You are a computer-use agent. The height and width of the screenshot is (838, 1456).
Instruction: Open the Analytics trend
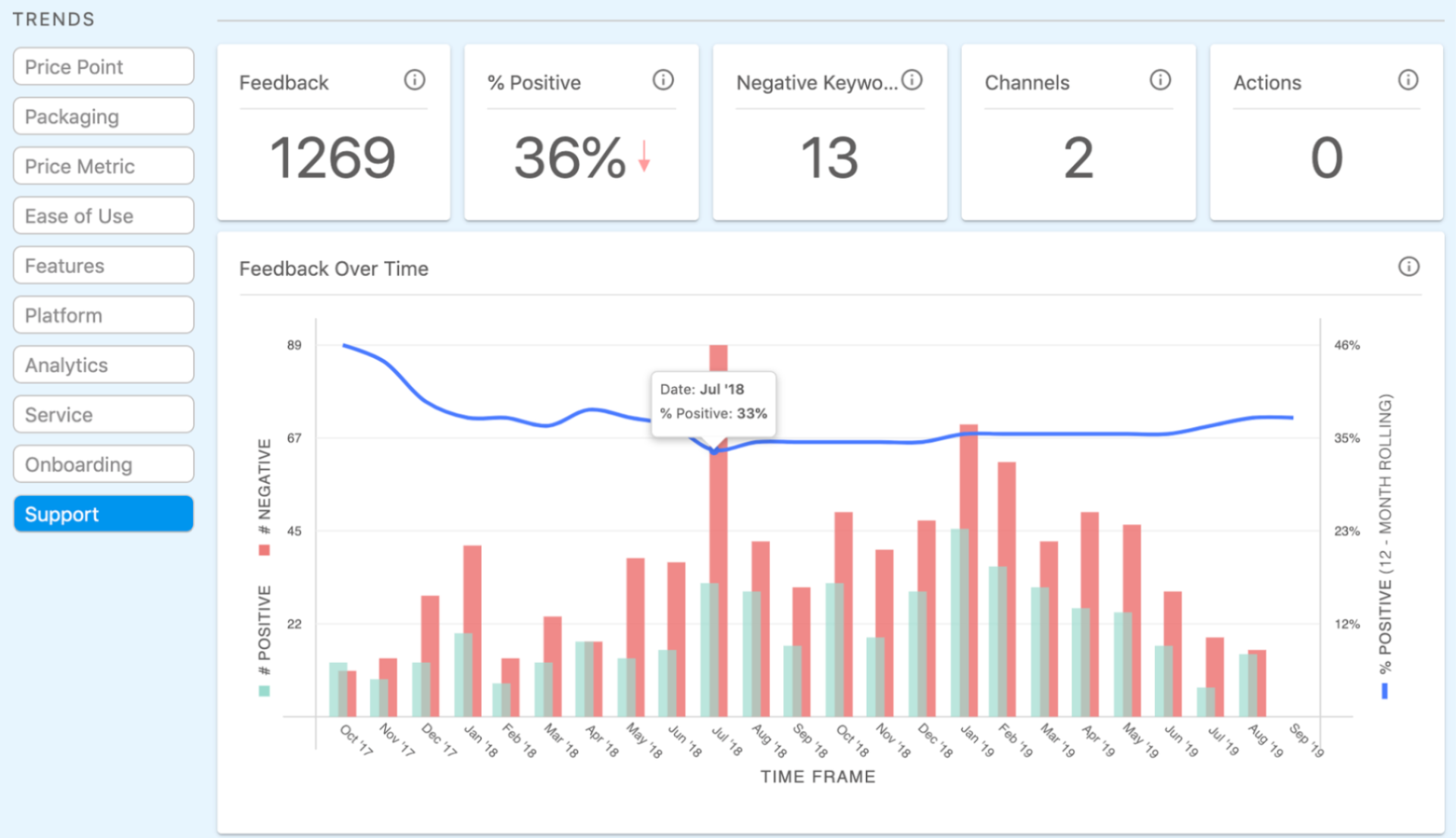point(103,366)
